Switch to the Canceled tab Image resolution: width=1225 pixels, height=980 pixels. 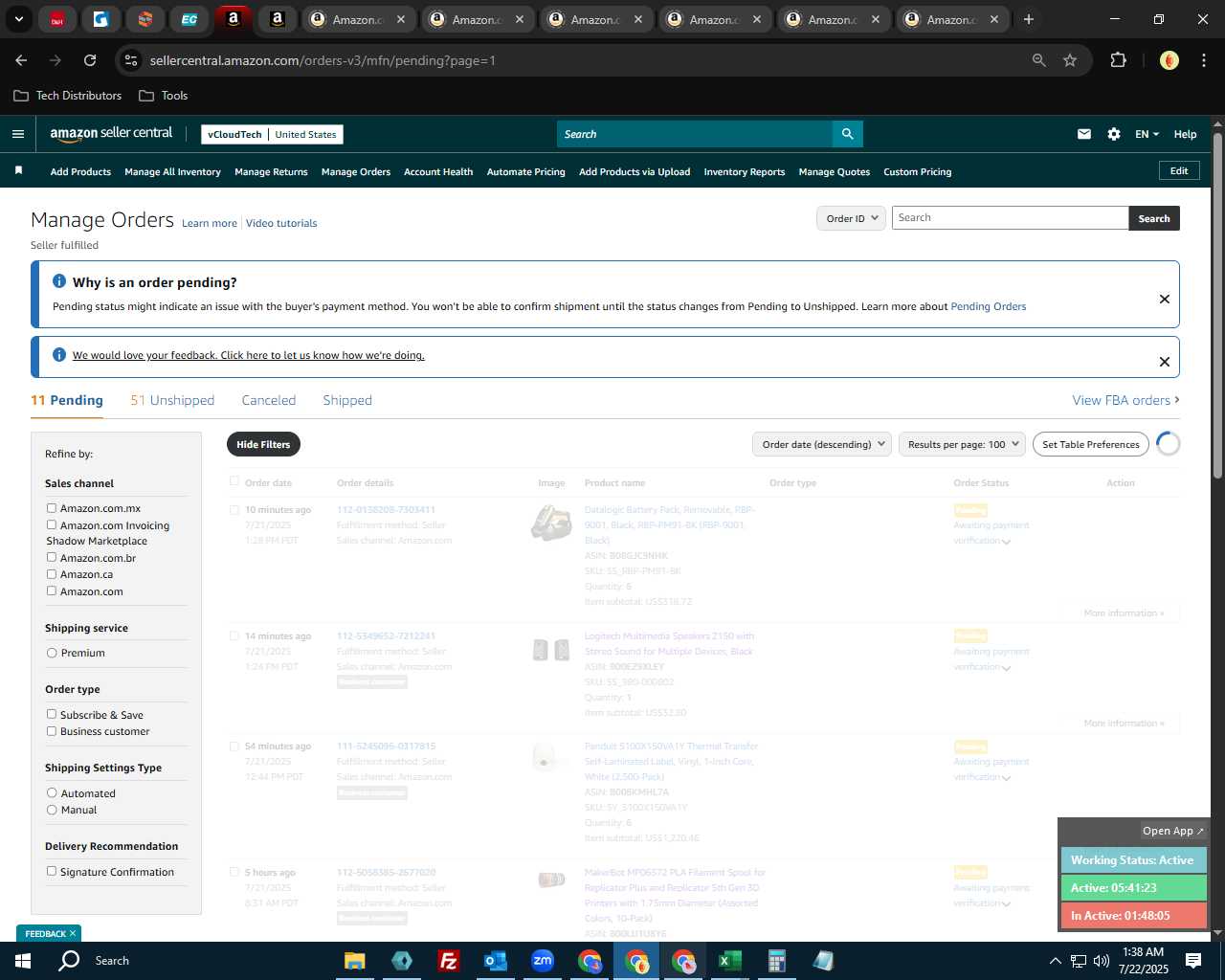pos(269,400)
